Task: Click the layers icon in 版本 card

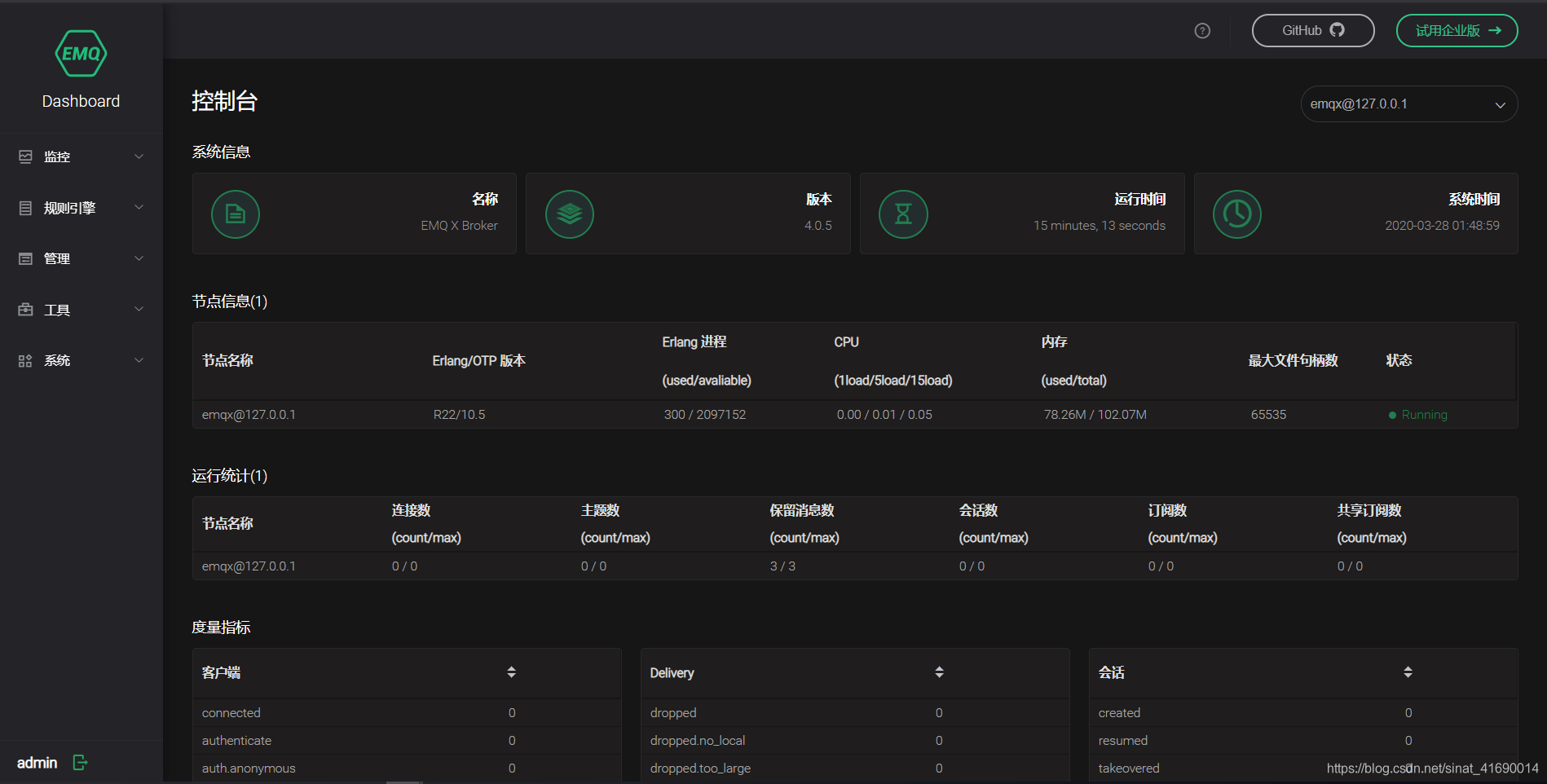Action: 570,214
